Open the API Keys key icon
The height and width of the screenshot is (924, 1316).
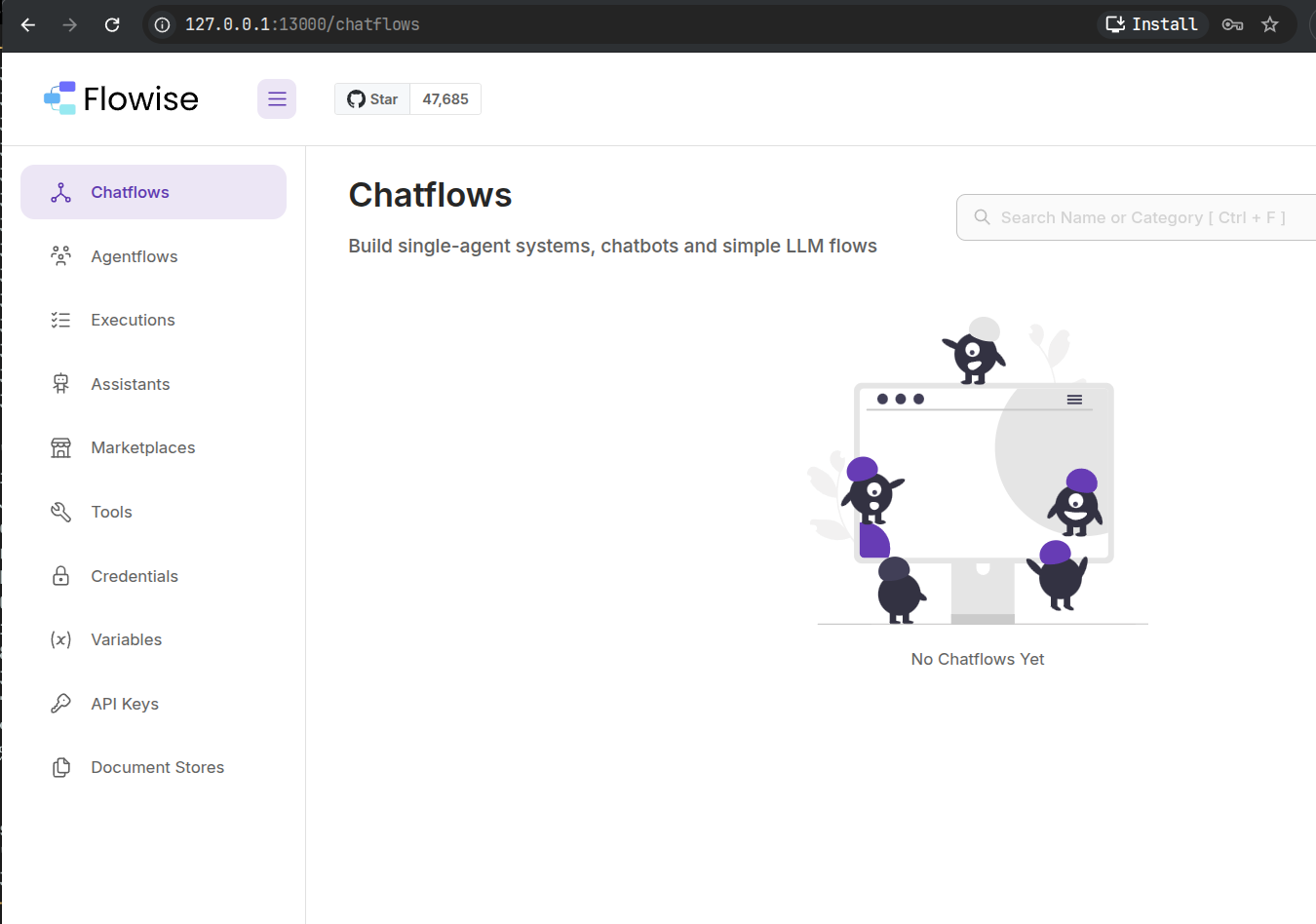click(x=61, y=704)
